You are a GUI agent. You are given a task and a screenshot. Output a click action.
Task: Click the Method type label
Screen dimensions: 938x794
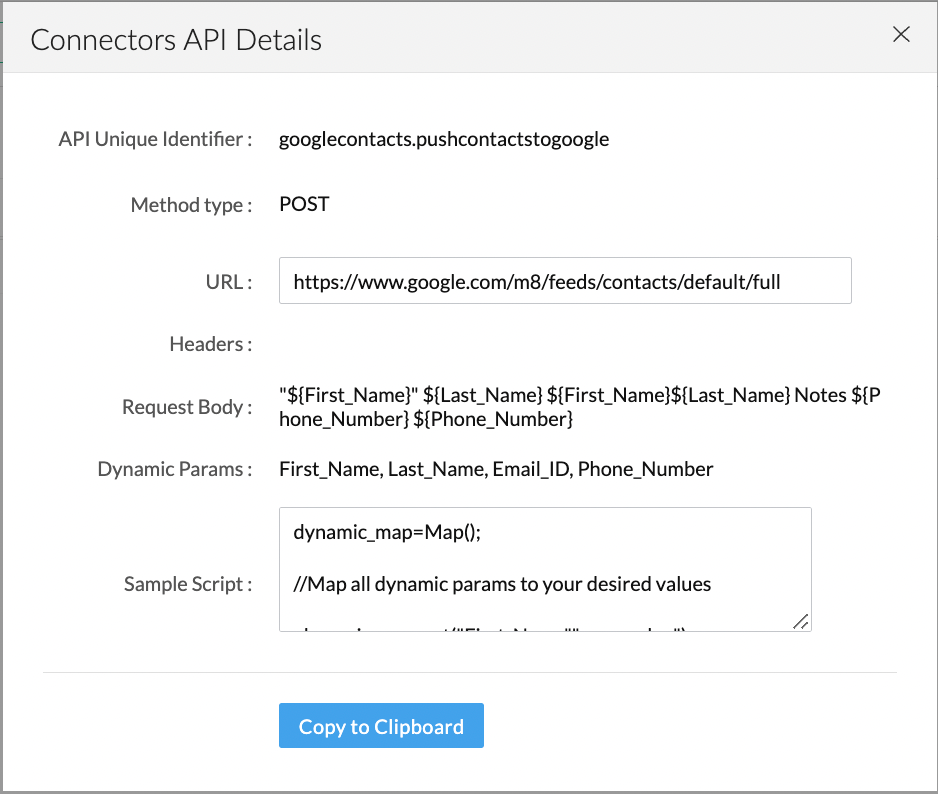coord(191,205)
